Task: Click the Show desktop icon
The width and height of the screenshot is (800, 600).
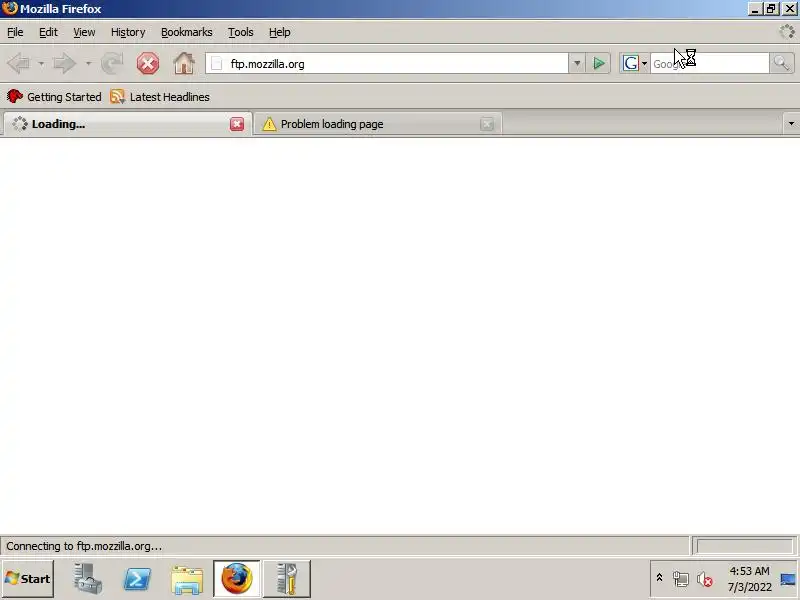Action: 788,579
